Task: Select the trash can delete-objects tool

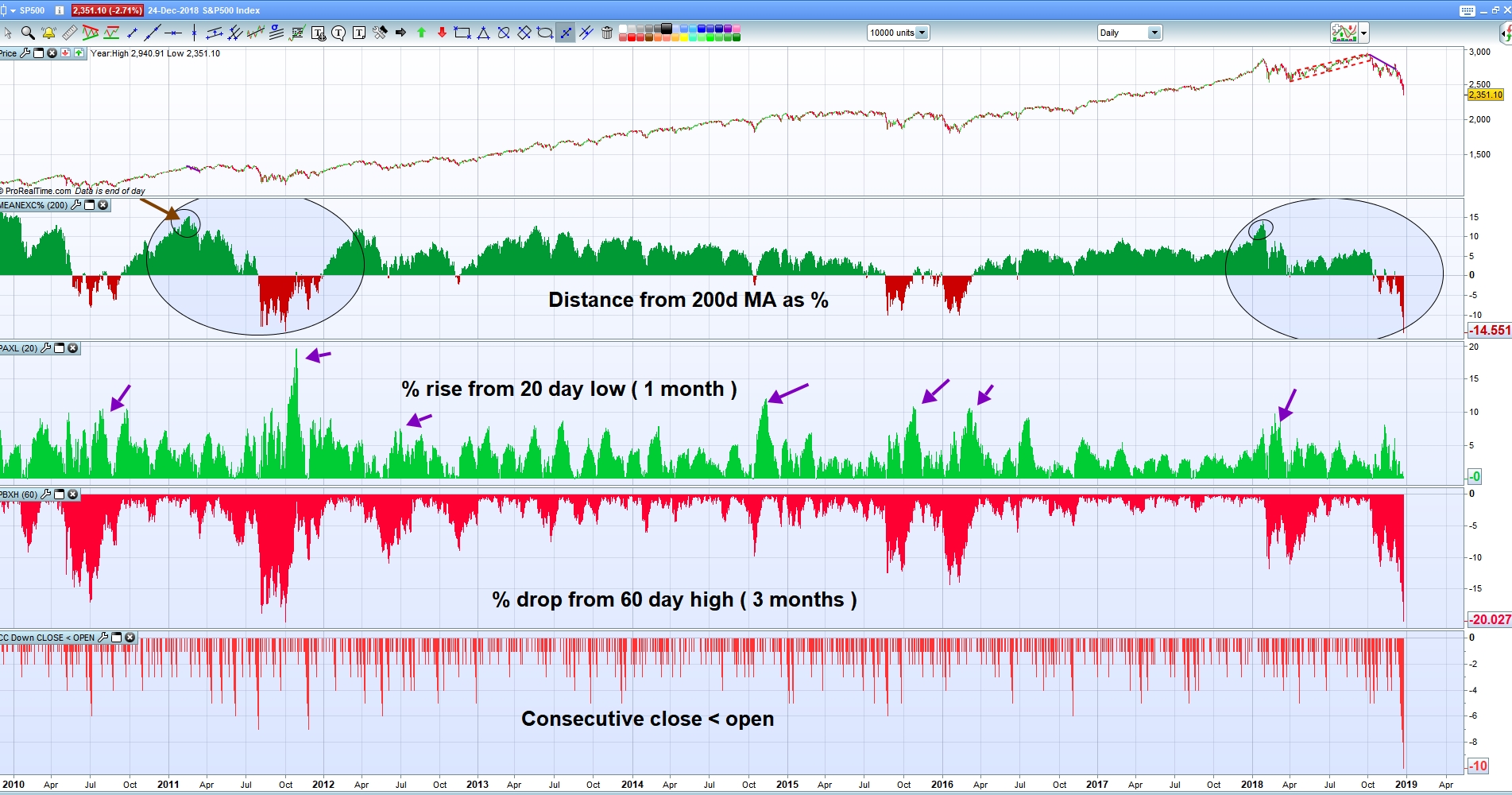Action: [x=607, y=33]
